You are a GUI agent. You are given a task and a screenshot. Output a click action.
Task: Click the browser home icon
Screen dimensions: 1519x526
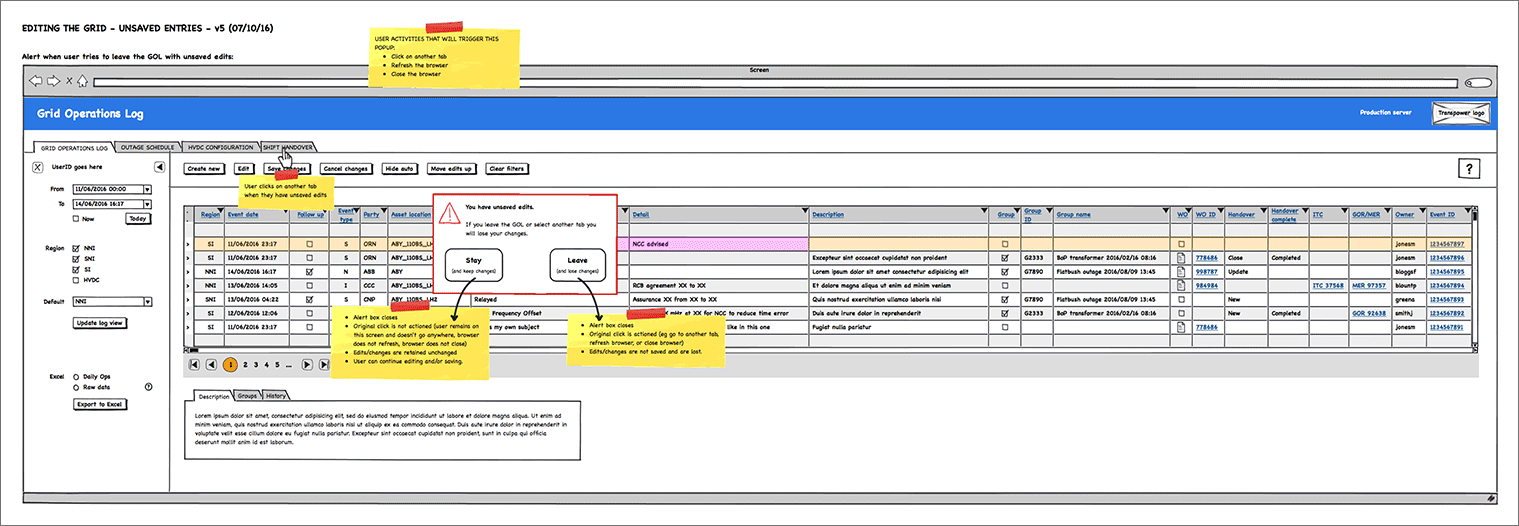point(83,81)
